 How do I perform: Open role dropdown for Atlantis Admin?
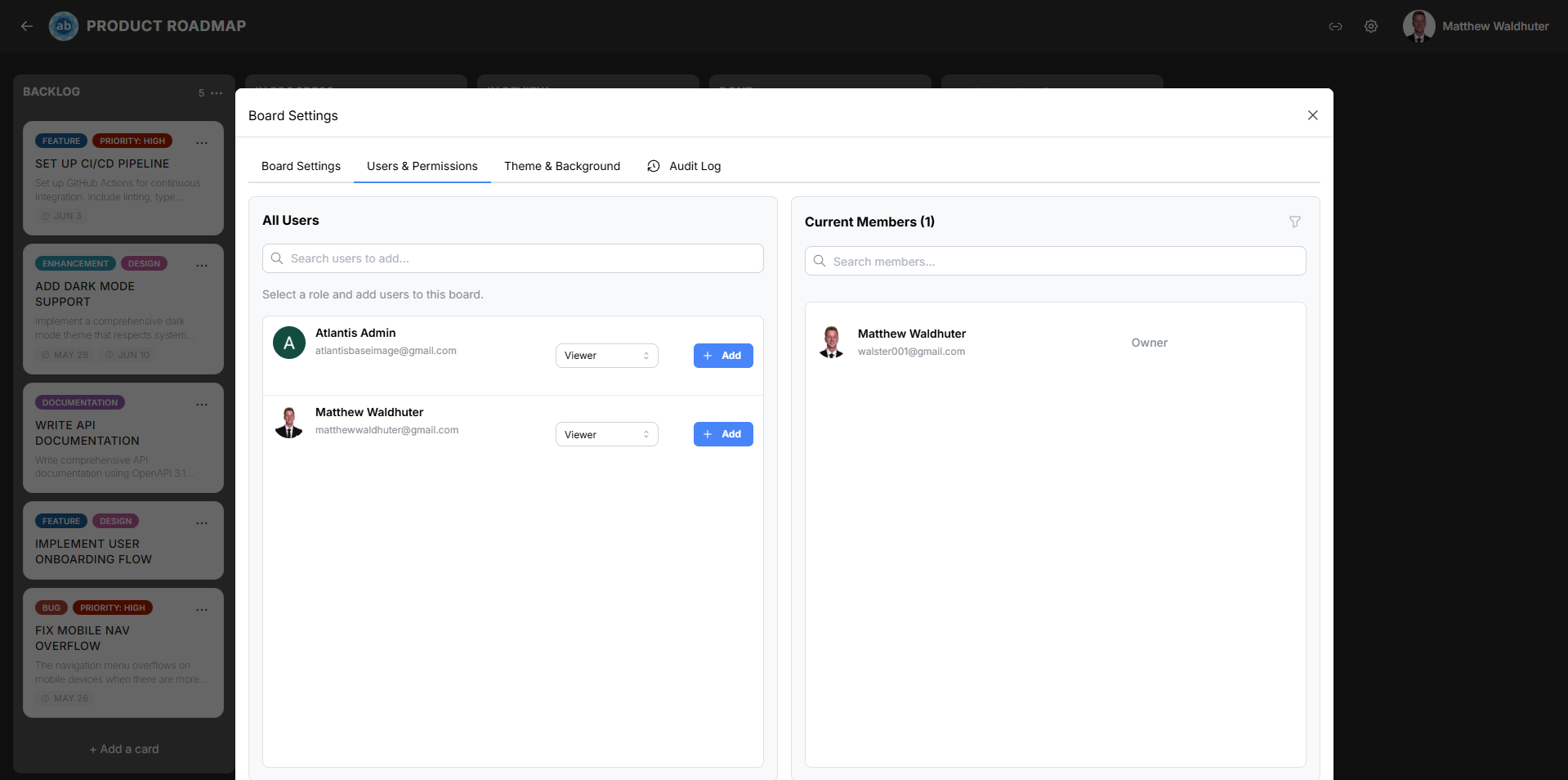607,356
